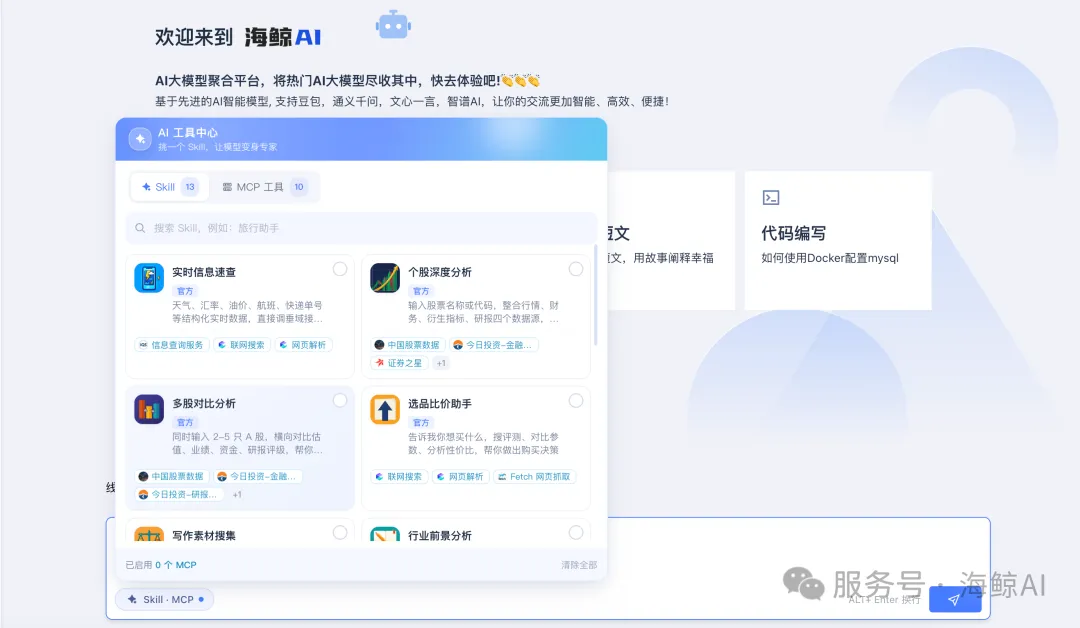Click the 实时信息速查 skill phone icon
1080x628 pixels.
click(149, 278)
